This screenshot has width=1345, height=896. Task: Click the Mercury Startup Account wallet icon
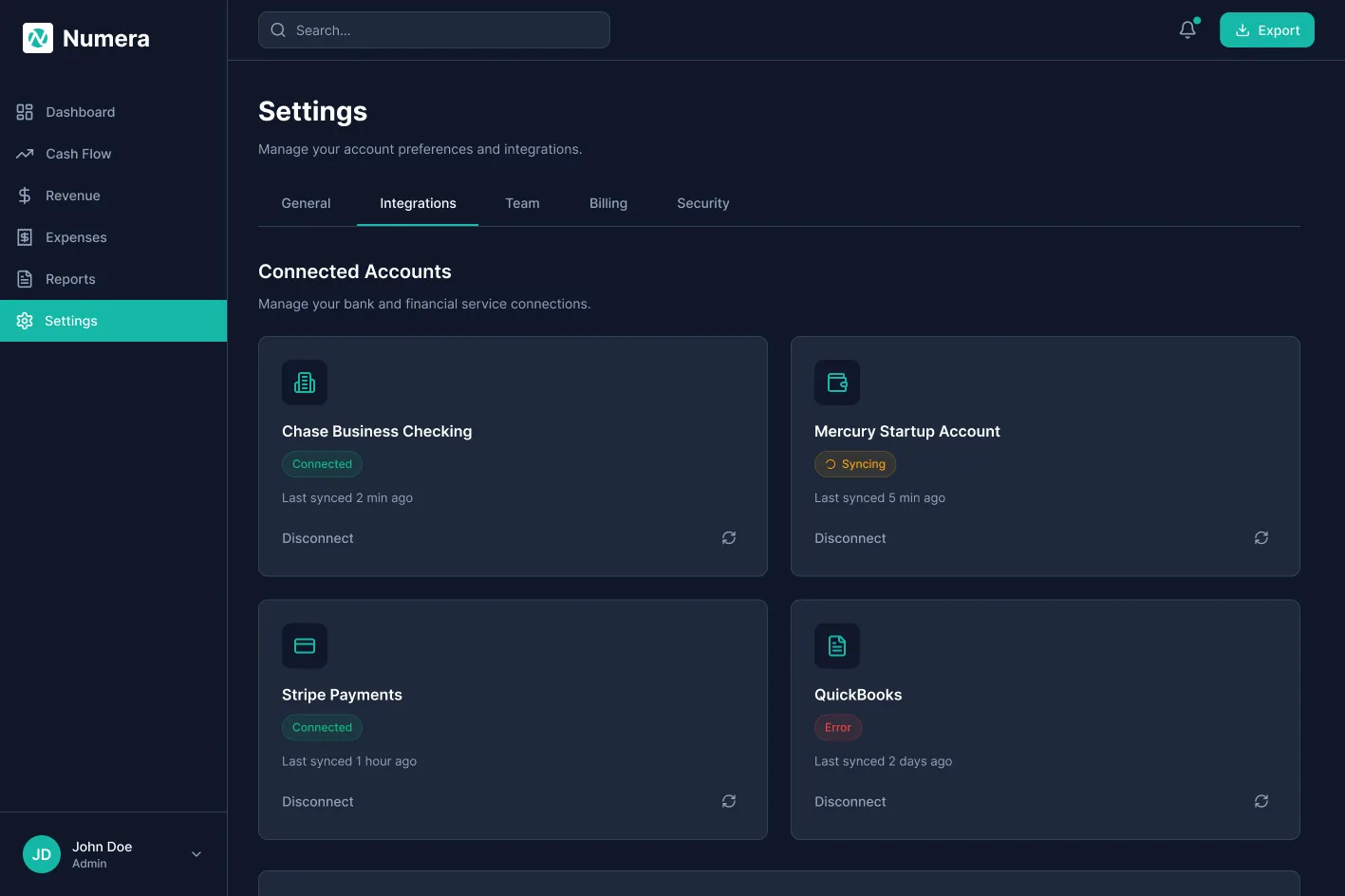tap(837, 383)
